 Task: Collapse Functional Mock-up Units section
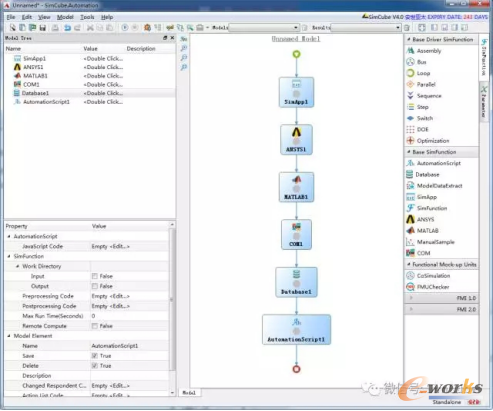409,264
